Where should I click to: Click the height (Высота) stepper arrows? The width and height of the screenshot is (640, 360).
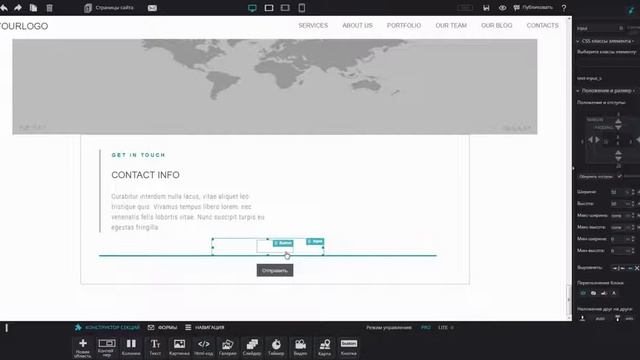tap(633, 204)
